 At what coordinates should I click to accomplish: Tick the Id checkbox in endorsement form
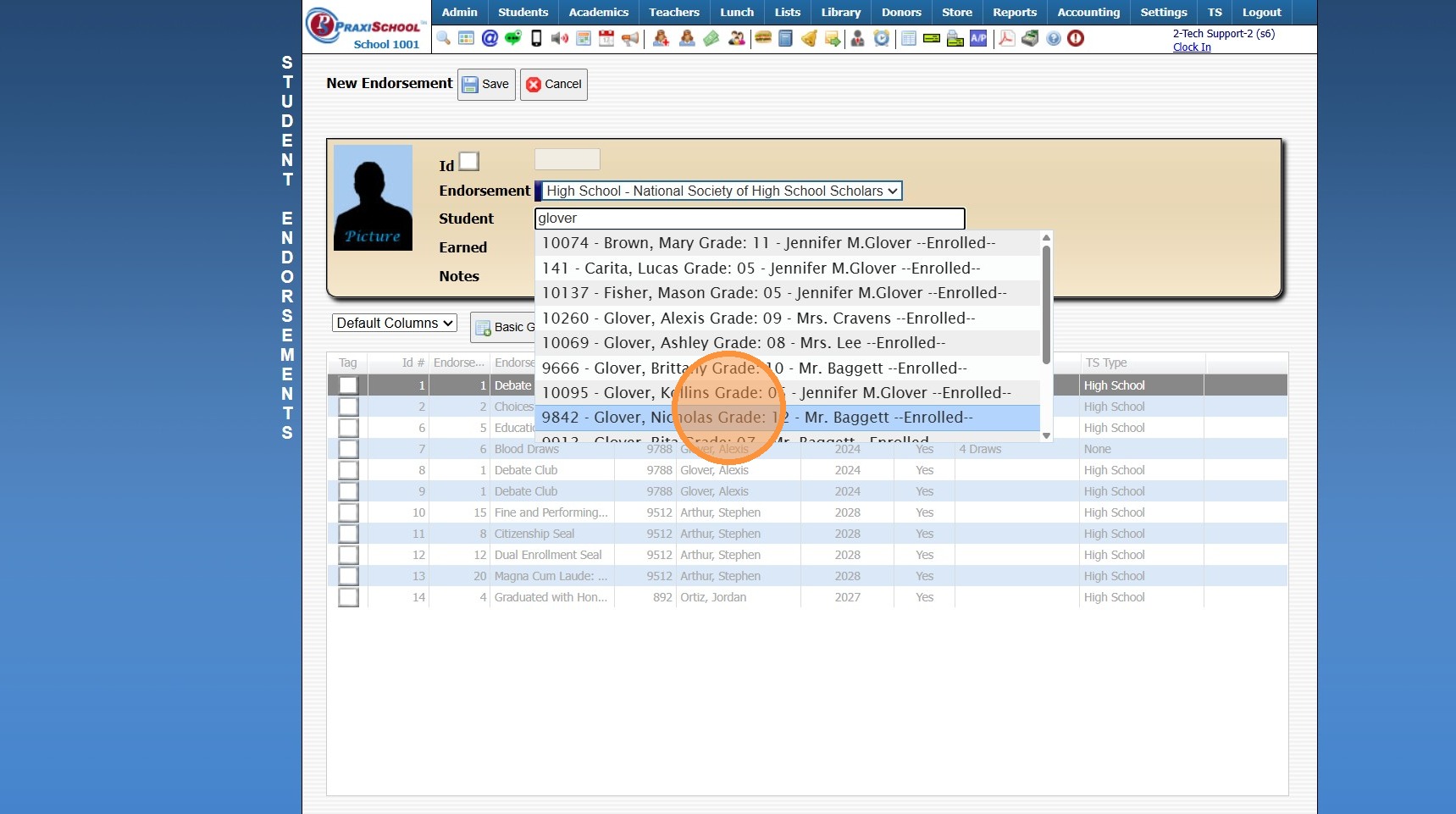click(x=468, y=161)
